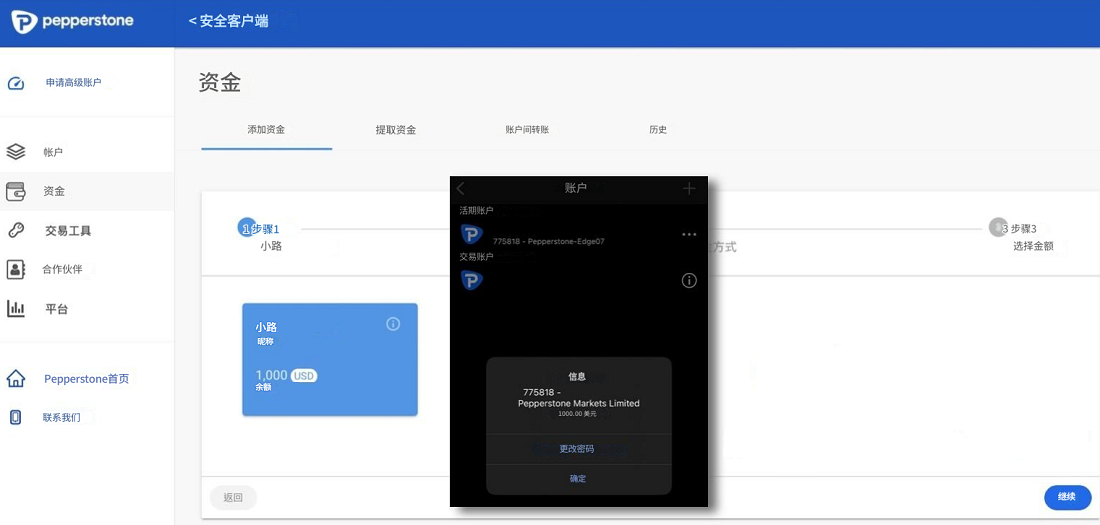Click 活期账户 section label
The height and width of the screenshot is (525, 1100).
(x=476, y=211)
